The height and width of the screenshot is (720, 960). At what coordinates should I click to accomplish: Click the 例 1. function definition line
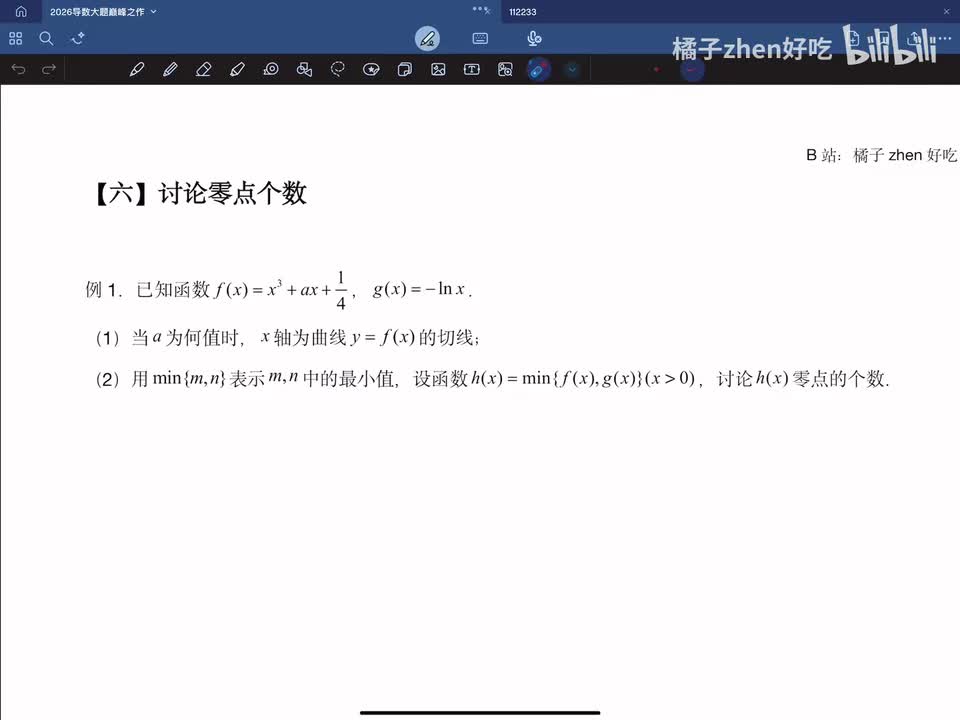tap(279, 290)
